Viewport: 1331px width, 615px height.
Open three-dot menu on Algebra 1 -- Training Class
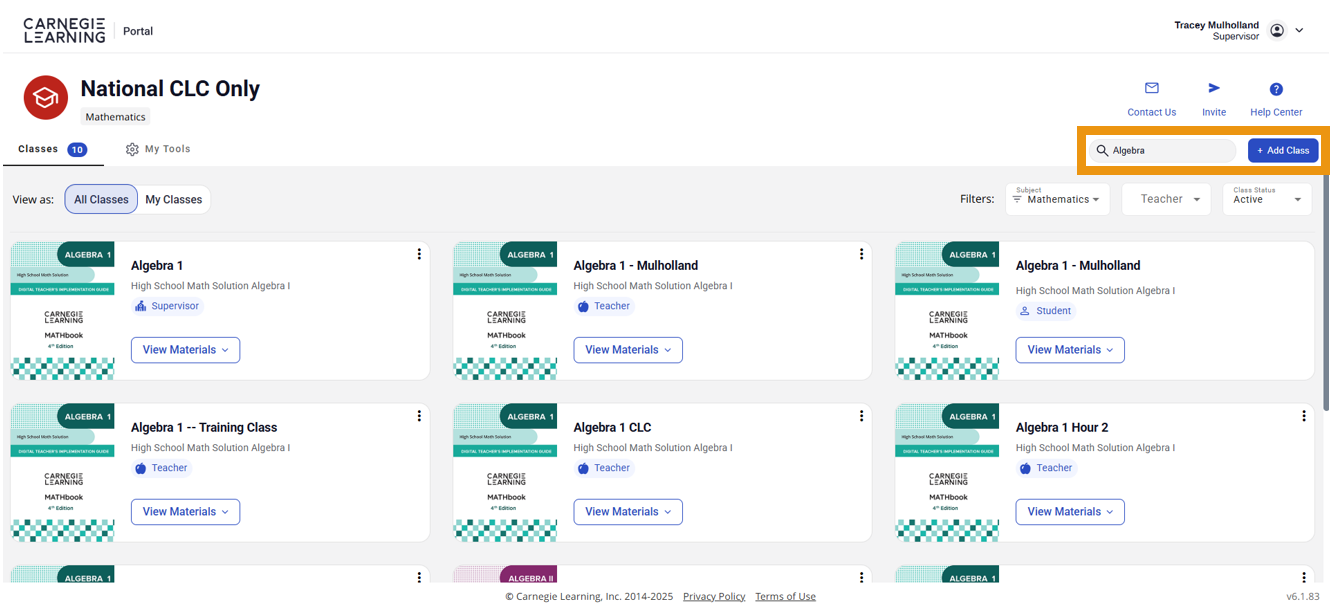pos(419,416)
